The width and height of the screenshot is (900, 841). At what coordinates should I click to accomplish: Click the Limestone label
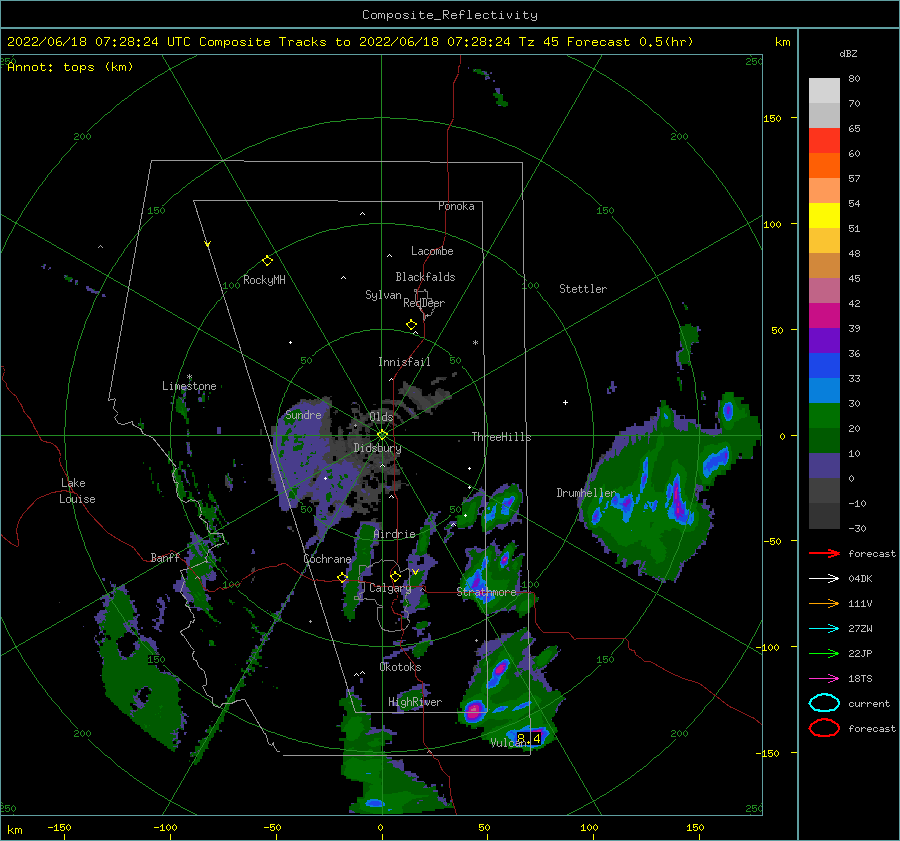click(189, 386)
